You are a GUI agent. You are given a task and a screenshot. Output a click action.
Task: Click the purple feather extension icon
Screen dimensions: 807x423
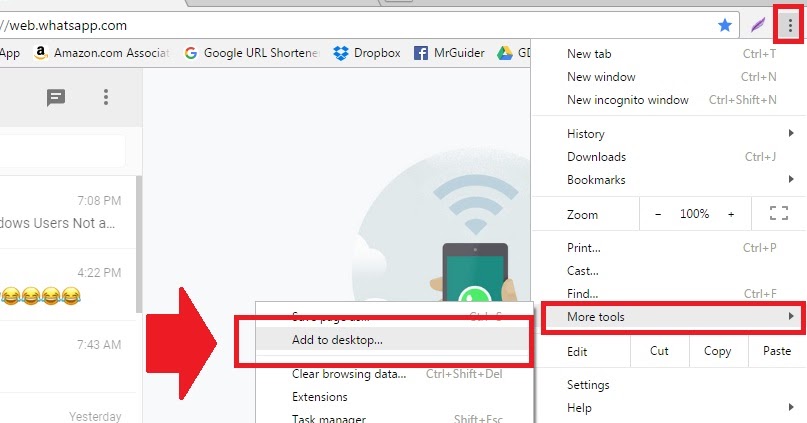coord(758,25)
